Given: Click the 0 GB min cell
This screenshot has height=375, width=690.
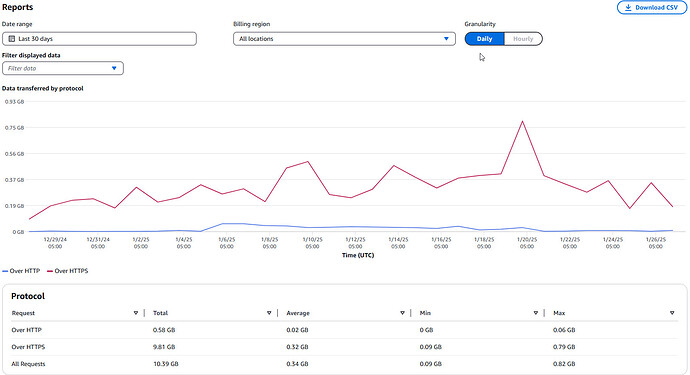Looking at the screenshot, I should coord(426,330).
